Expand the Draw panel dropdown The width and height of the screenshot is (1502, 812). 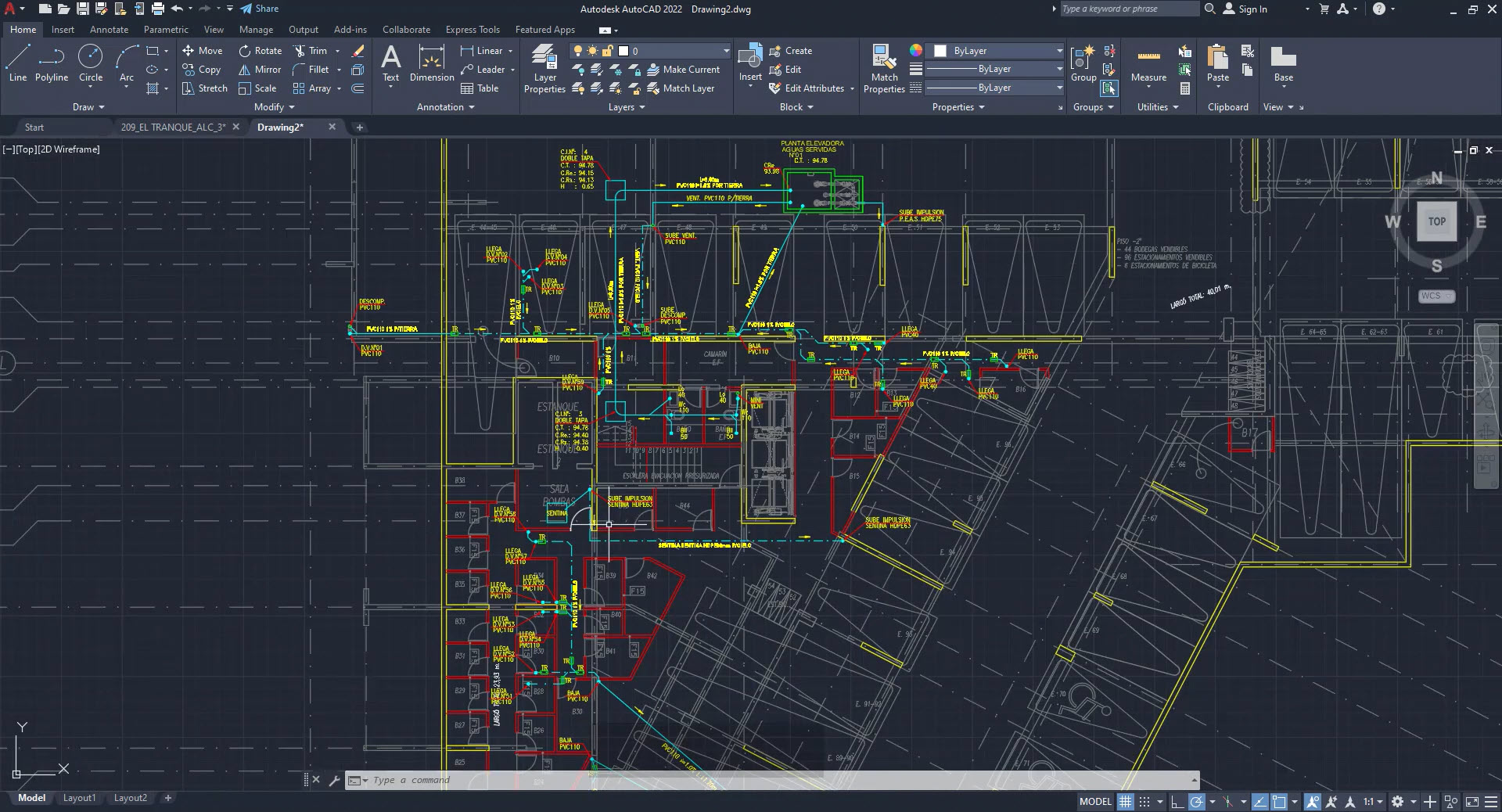[x=88, y=107]
